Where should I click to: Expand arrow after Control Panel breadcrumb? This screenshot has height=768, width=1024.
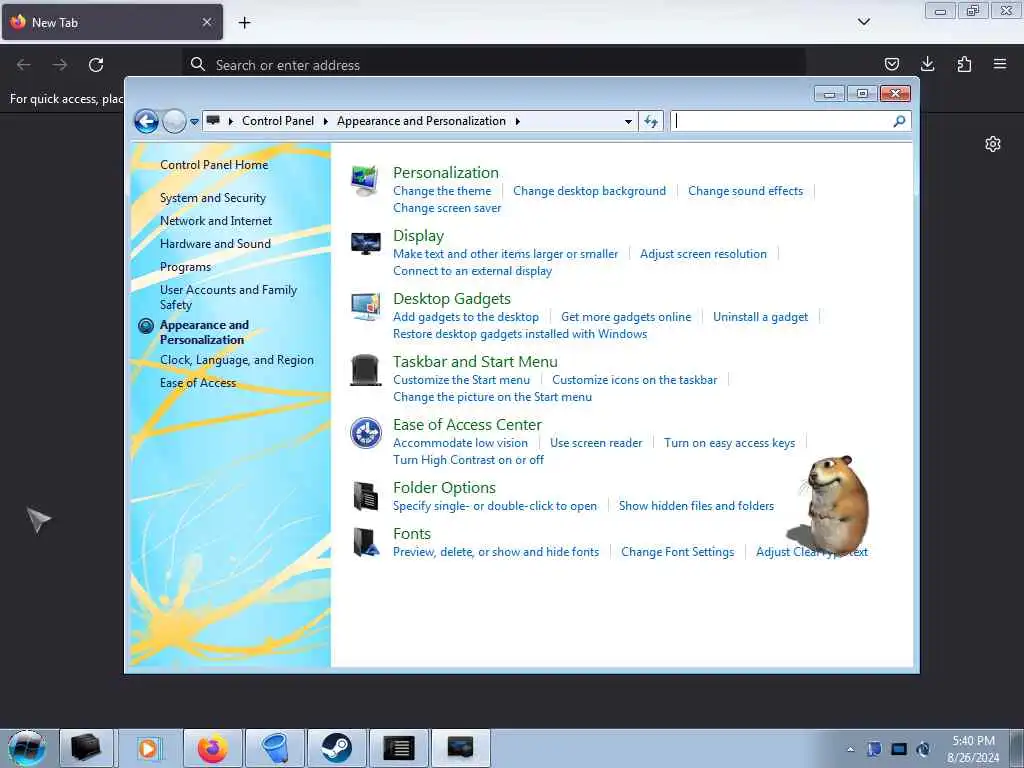[x=325, y=121]
